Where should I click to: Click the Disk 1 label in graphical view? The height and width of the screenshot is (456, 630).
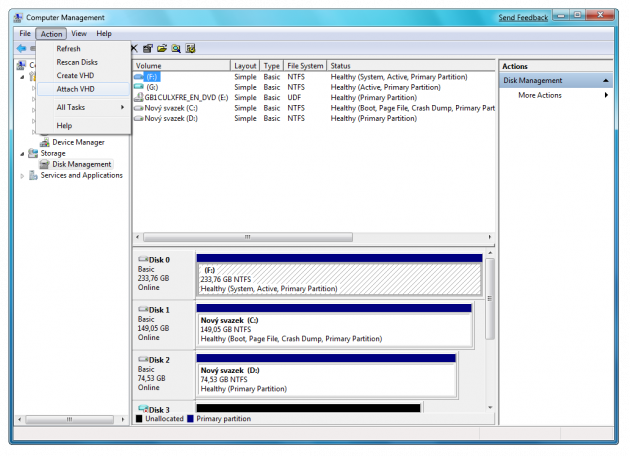tap(159, 310)
